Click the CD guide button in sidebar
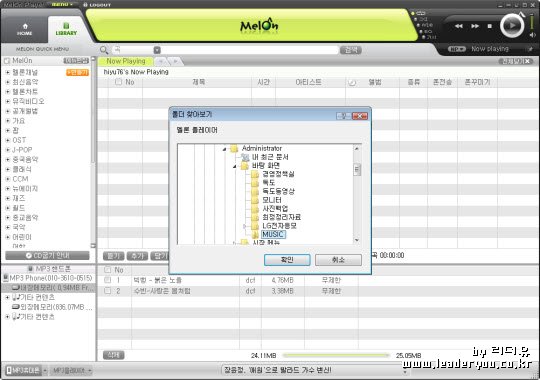 [x=48, y=256]
